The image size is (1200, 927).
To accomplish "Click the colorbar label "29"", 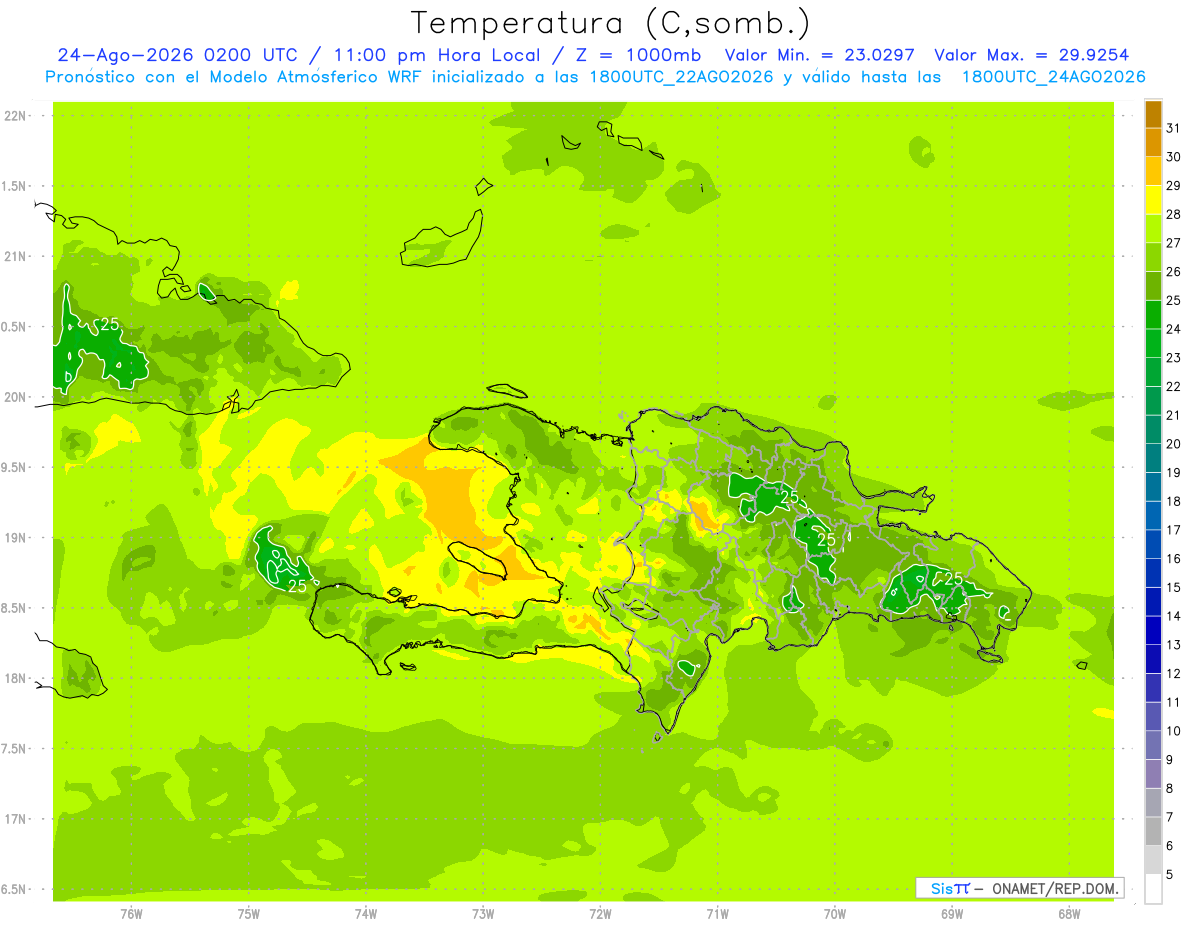I will click(1174, 185).
